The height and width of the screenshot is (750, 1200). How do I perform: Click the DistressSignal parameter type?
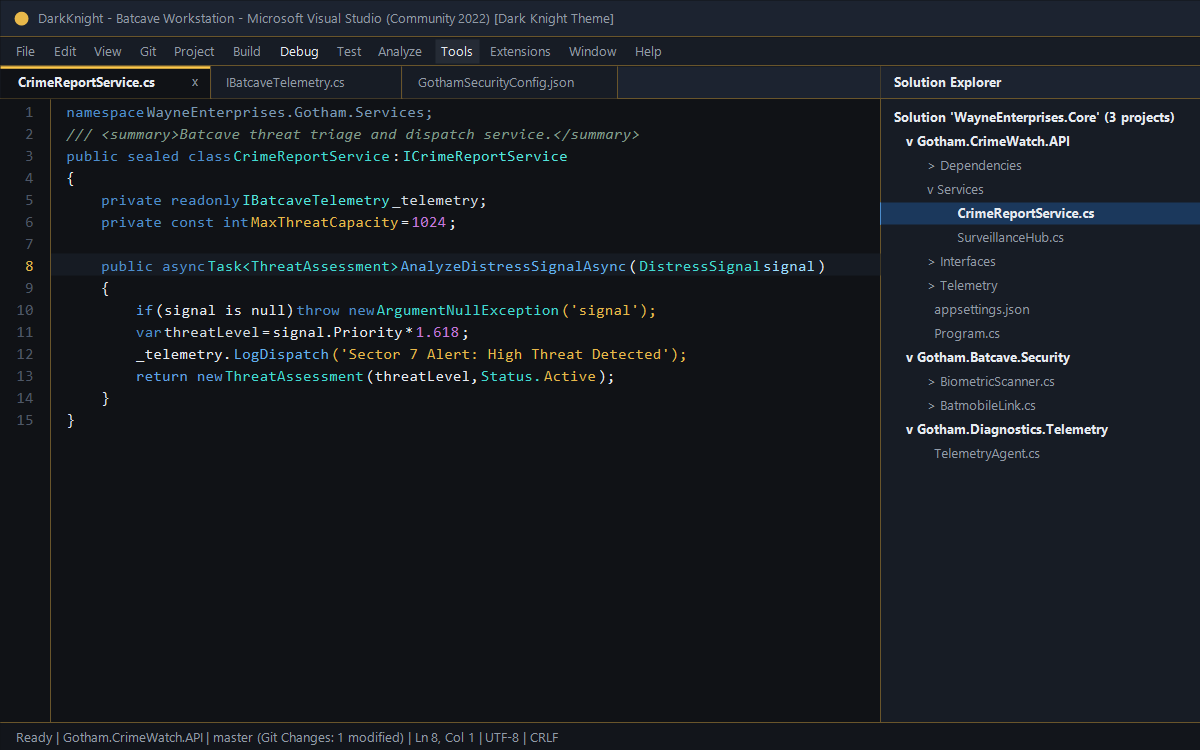pos(700,266)
